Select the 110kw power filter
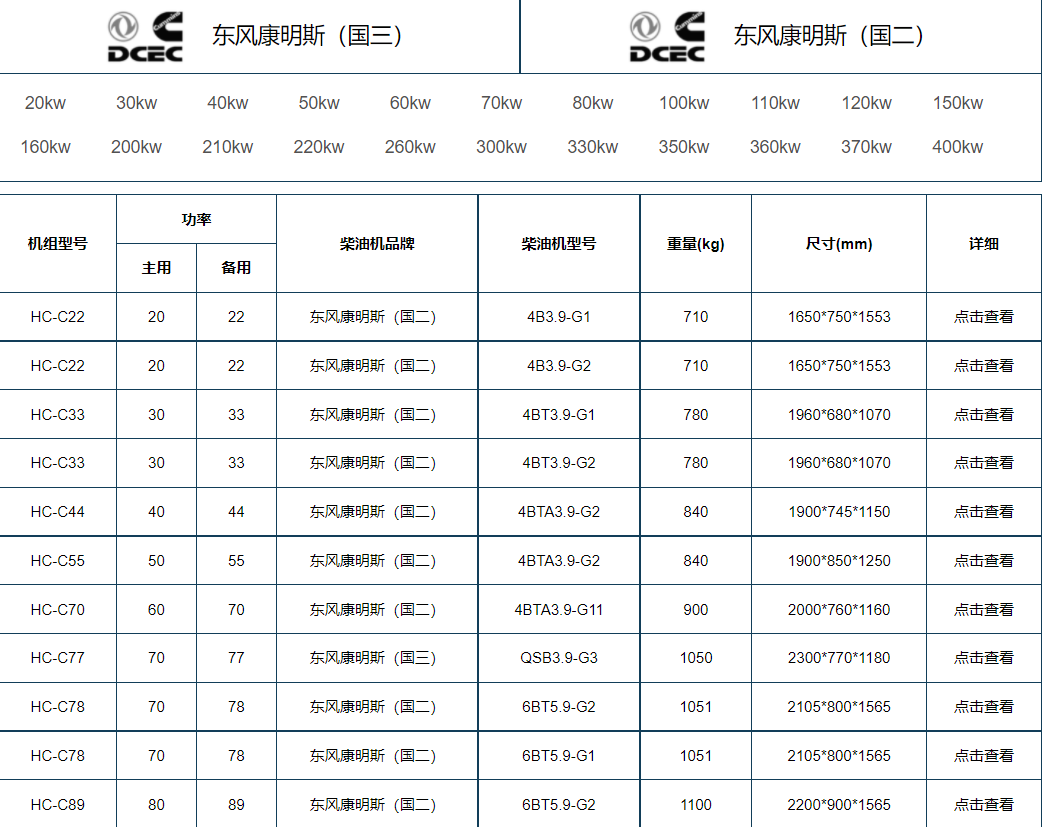Screen dimensions: 1042x827 click(x=775, y=103)
